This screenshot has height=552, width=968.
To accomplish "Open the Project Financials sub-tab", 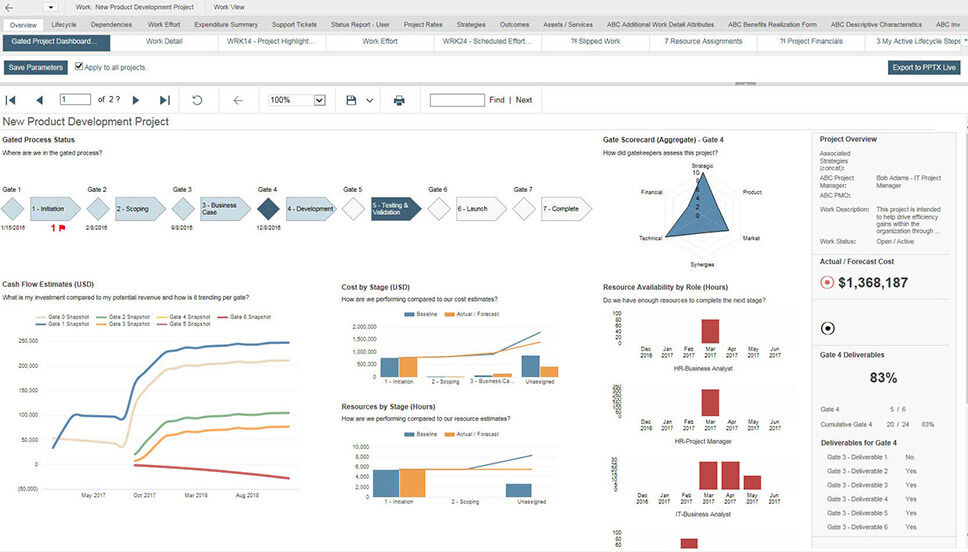I will point(811,41).
